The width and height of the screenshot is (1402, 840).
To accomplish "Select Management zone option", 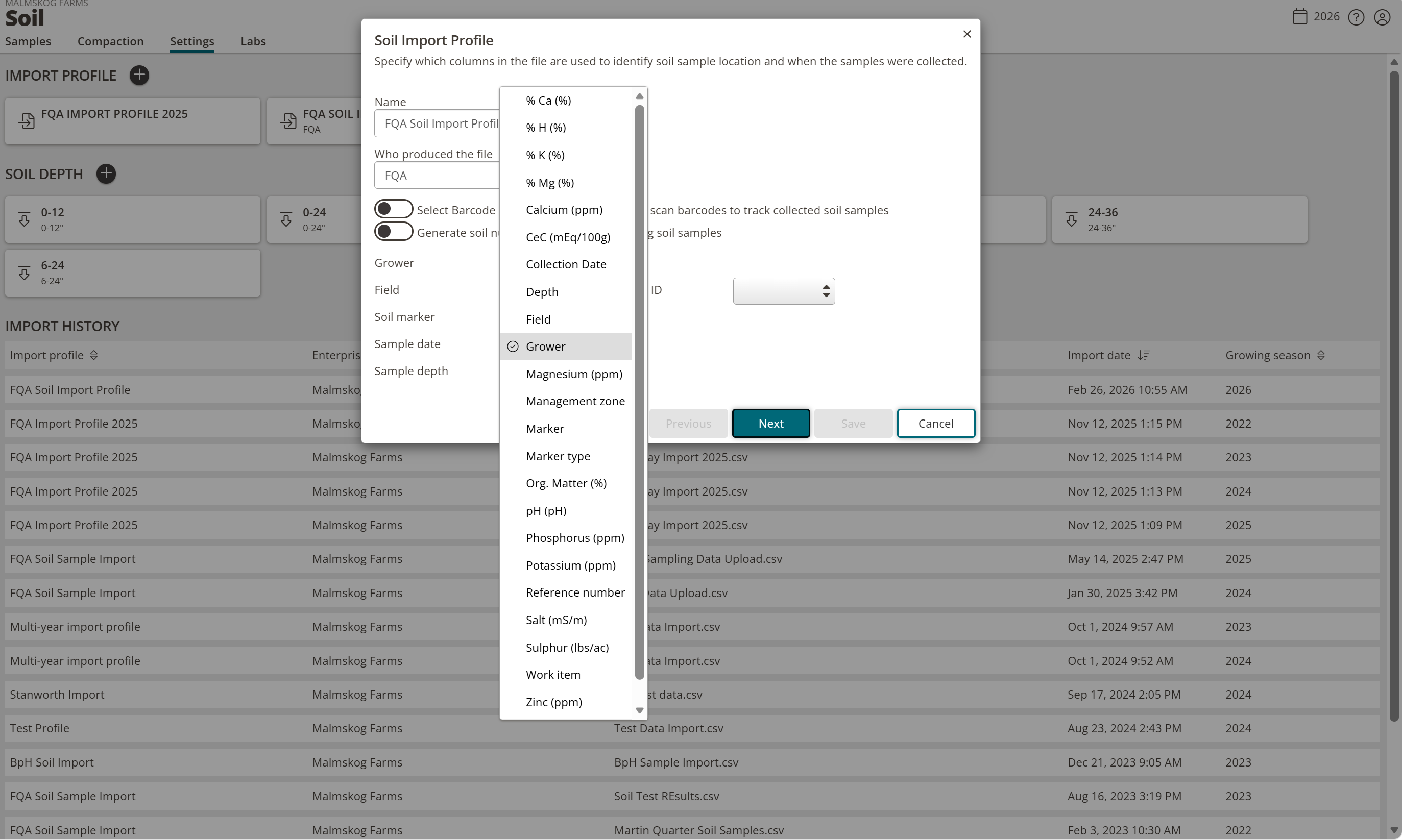I will (566, 401).
